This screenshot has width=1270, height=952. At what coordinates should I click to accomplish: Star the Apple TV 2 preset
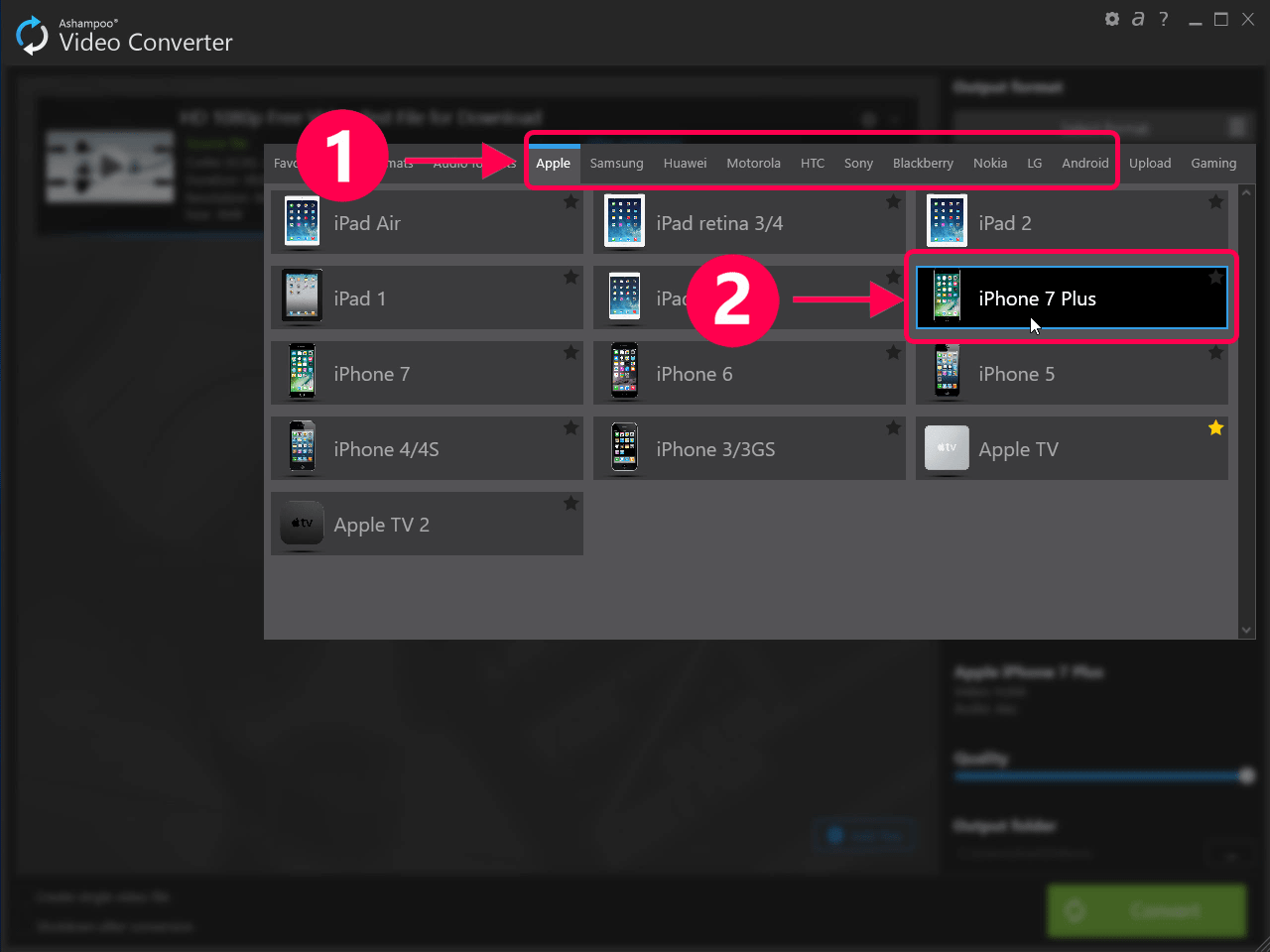pos(571,504)
